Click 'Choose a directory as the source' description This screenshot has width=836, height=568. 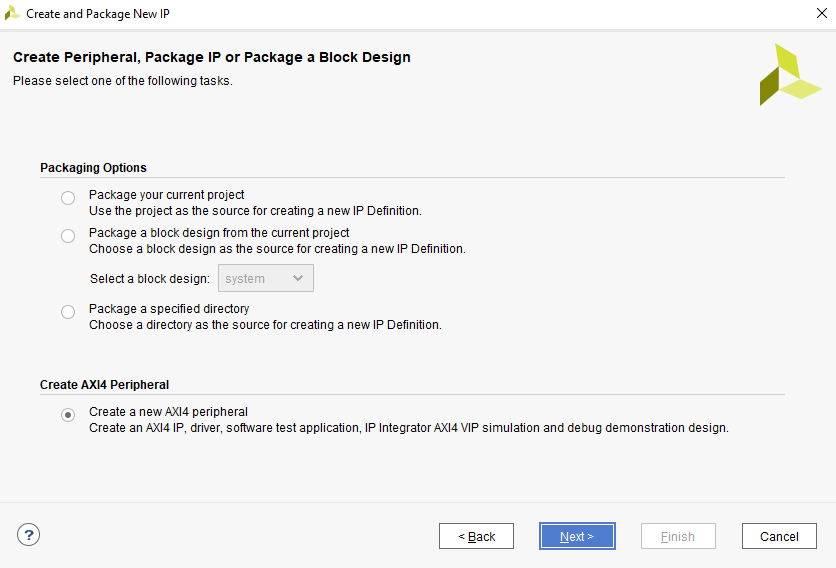265,325
